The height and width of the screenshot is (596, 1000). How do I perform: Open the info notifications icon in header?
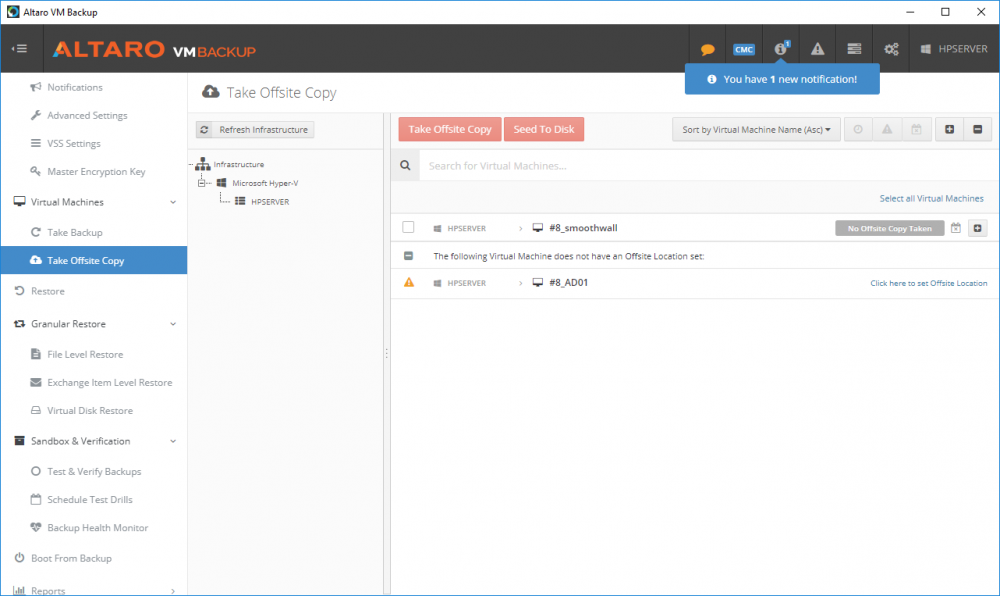click(x=781, y=48)
